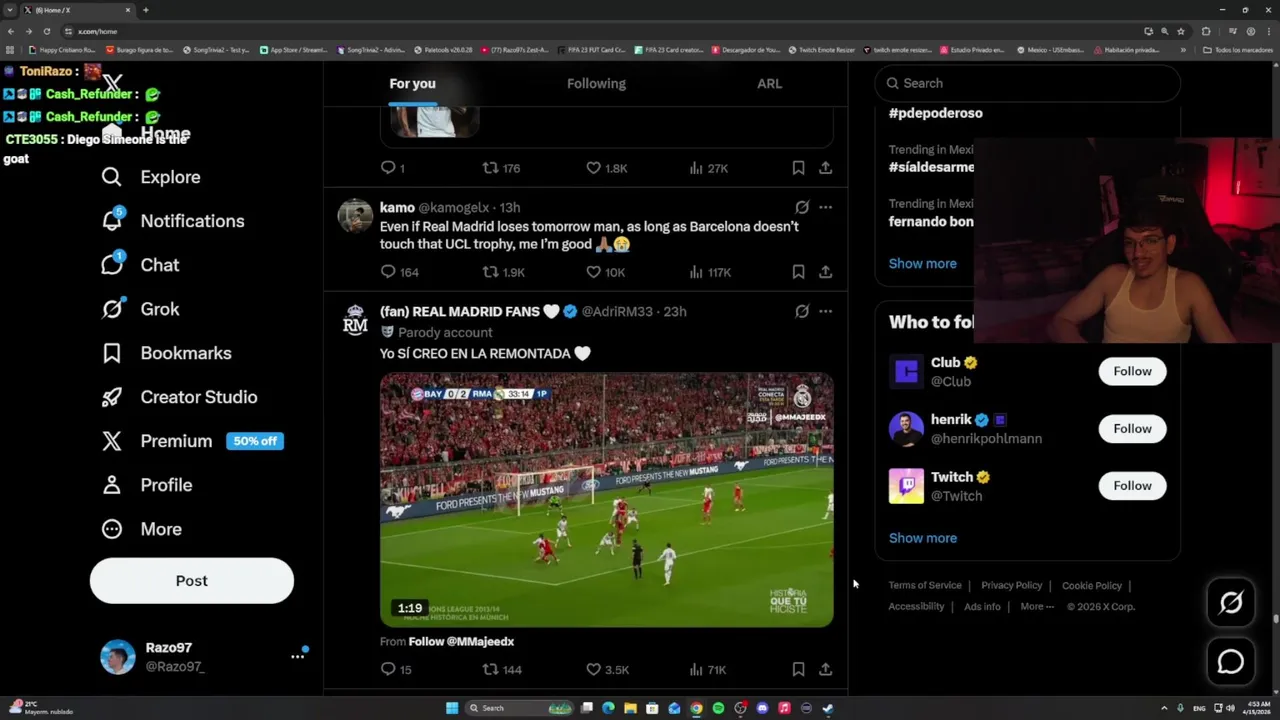Open Spotify from the taskbar

pos(718,708)
